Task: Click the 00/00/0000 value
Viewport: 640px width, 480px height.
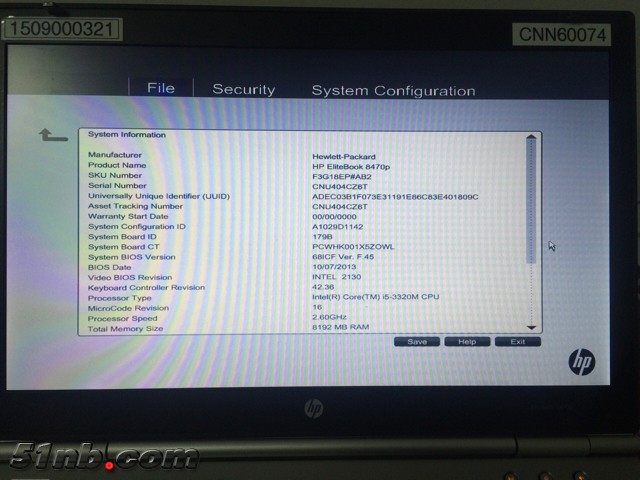Action: pos(334,217)
